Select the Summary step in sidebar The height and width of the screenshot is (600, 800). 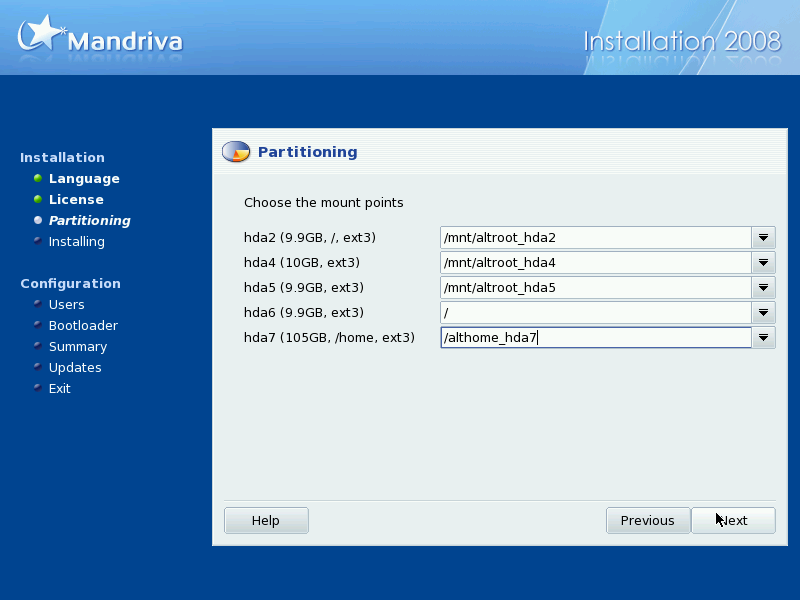pos(78,346)
